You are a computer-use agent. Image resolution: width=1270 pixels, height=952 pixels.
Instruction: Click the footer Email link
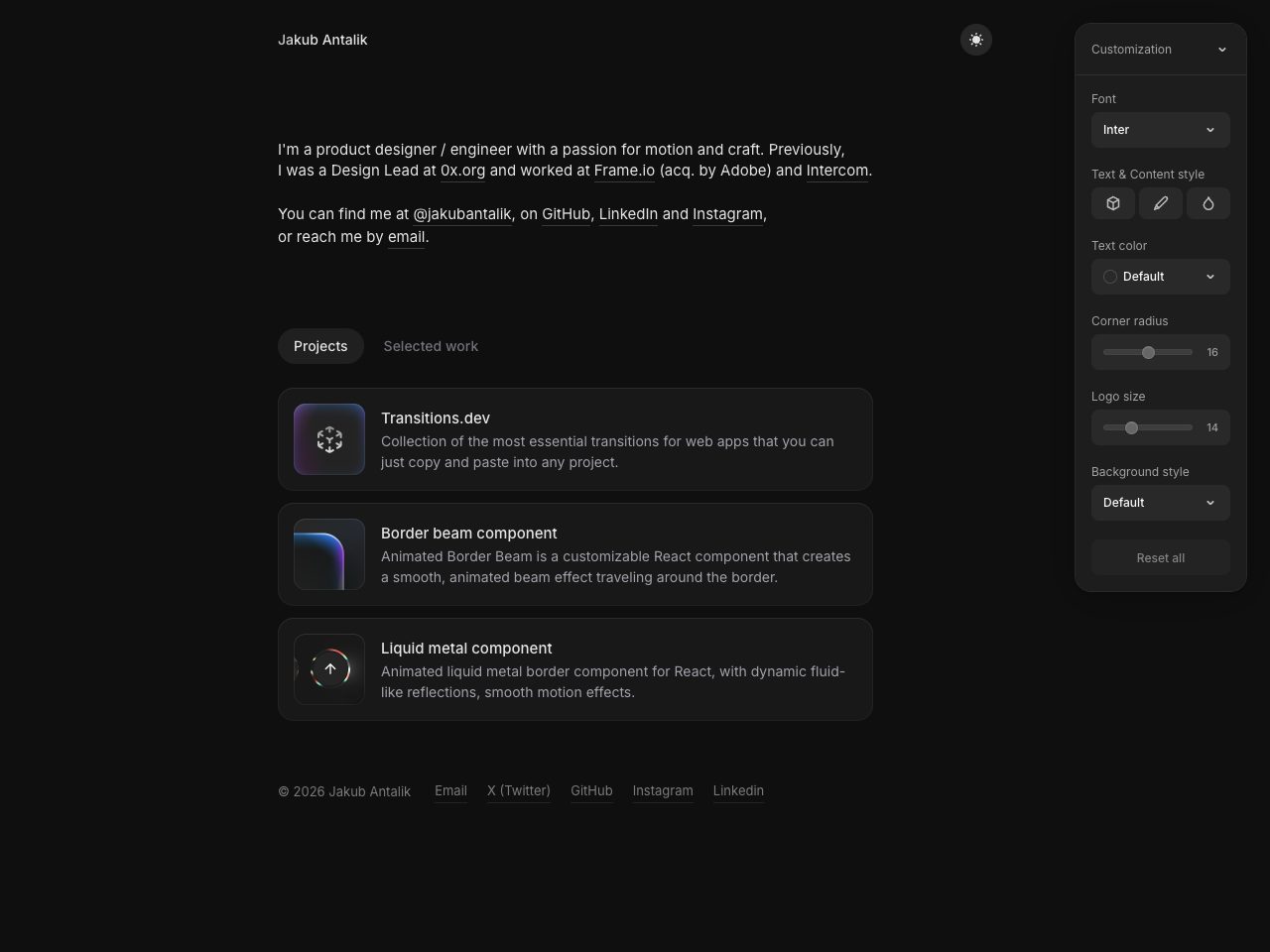450,790
